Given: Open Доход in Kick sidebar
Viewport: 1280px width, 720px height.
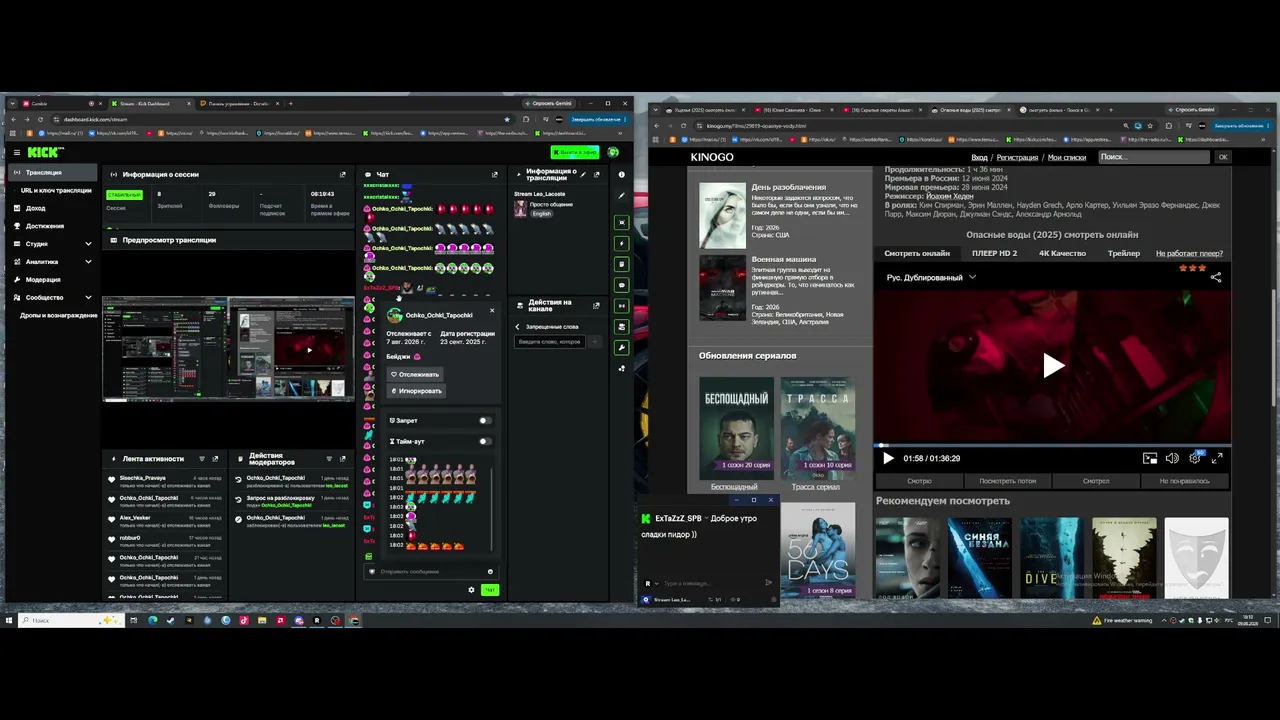Looking at the screenshot, I should tap(36, 208).
